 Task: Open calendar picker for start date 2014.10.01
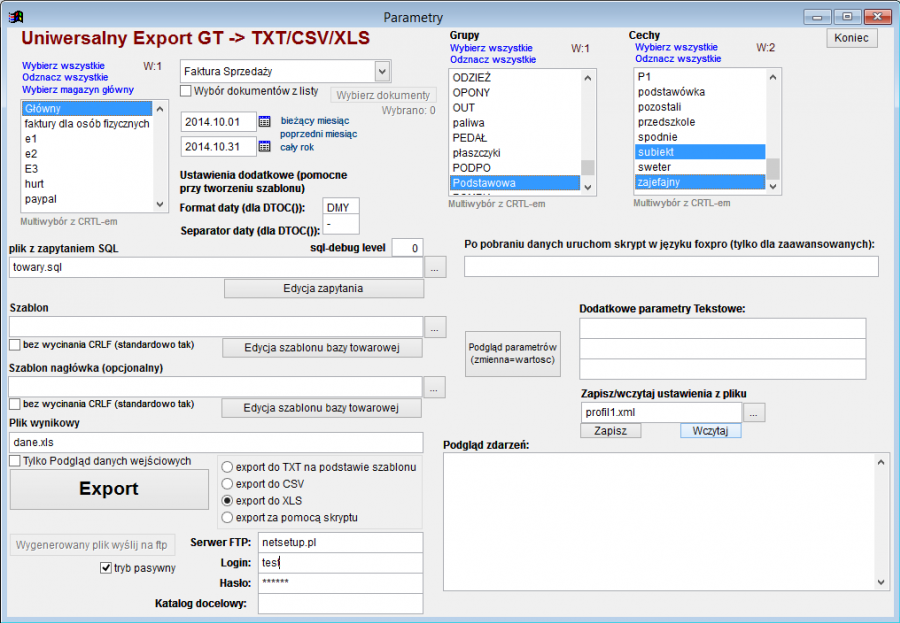[x=264, y=121]
